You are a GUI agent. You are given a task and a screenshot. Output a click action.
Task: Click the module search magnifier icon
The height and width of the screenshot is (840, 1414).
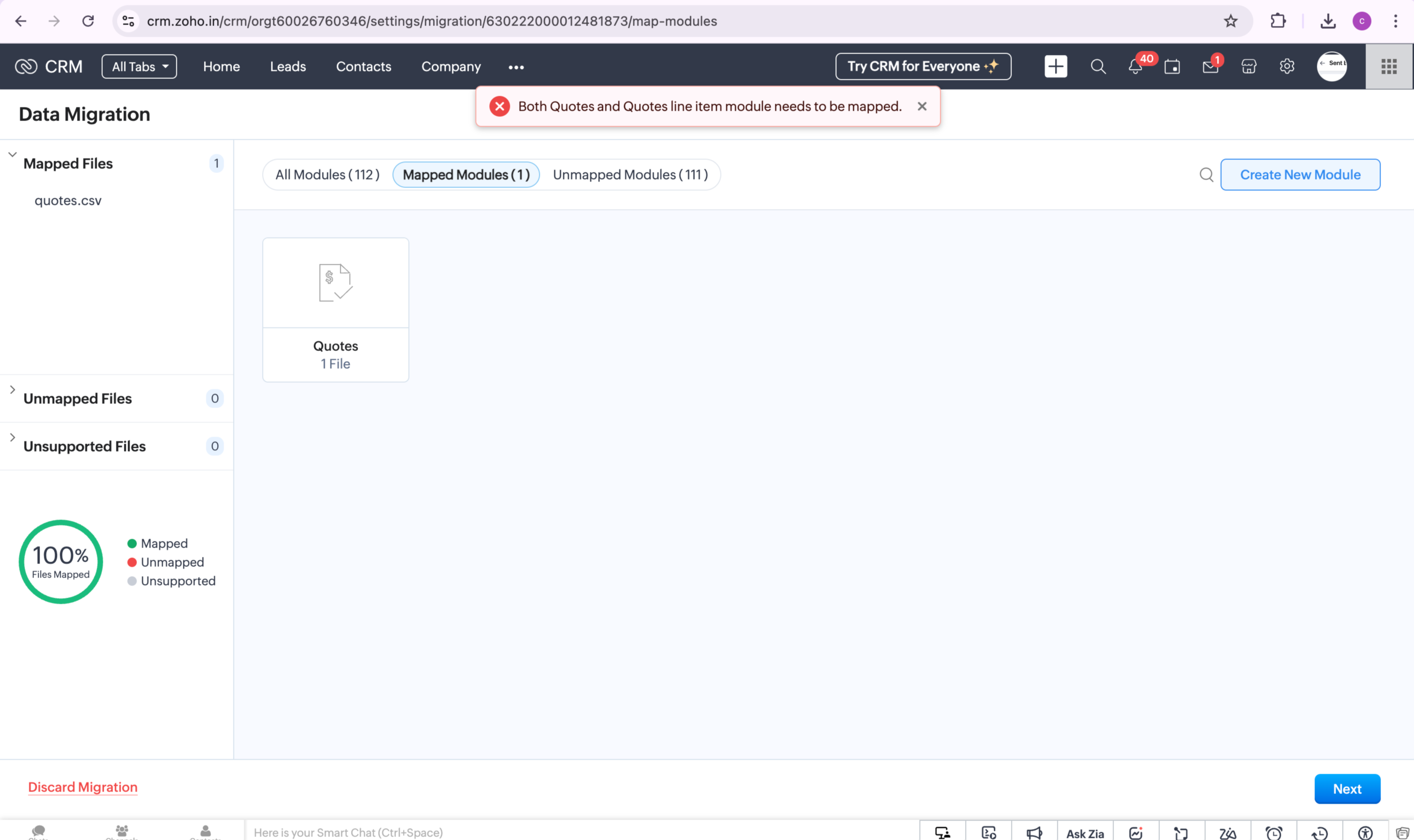coord(1206,175)
